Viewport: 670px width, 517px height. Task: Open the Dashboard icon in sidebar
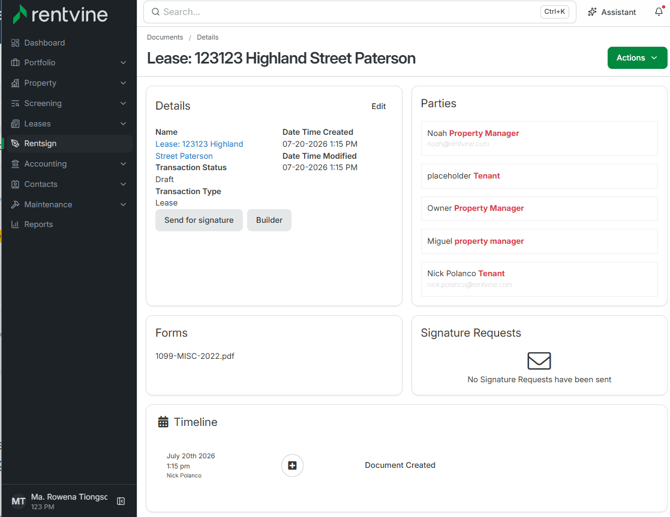tap(15, 43)
